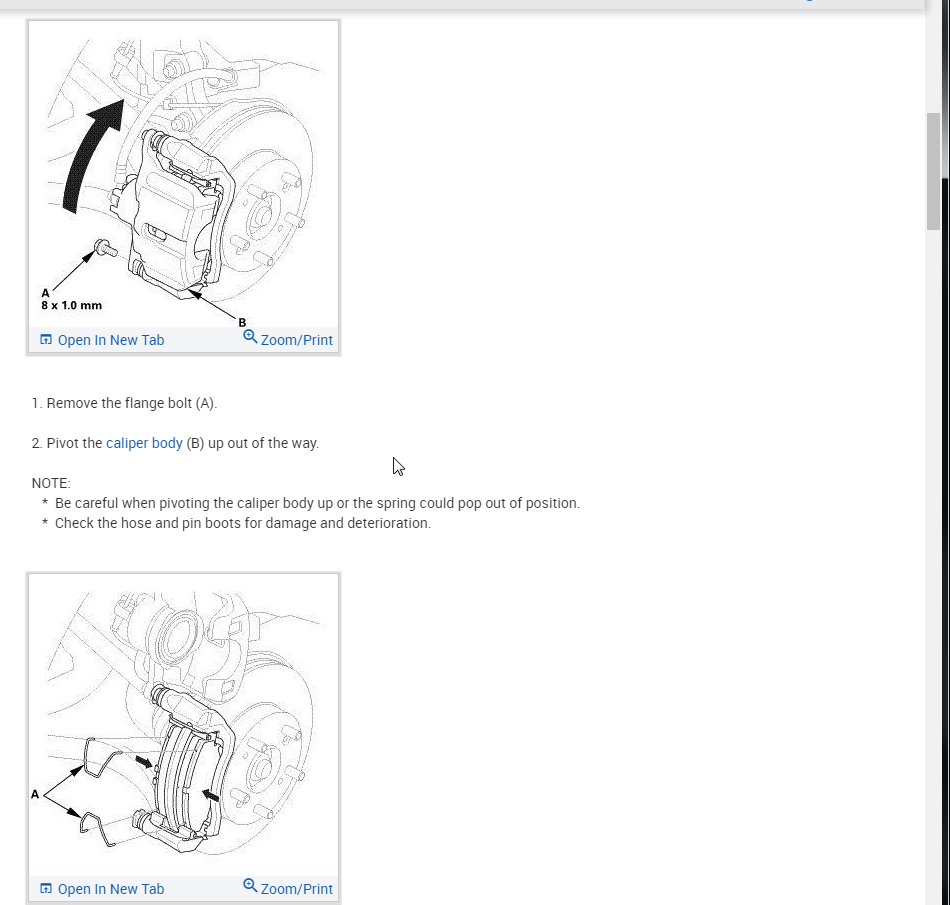950x905 pixels.
Task: Click the B callout label in the first diagram
Action: 242,322
